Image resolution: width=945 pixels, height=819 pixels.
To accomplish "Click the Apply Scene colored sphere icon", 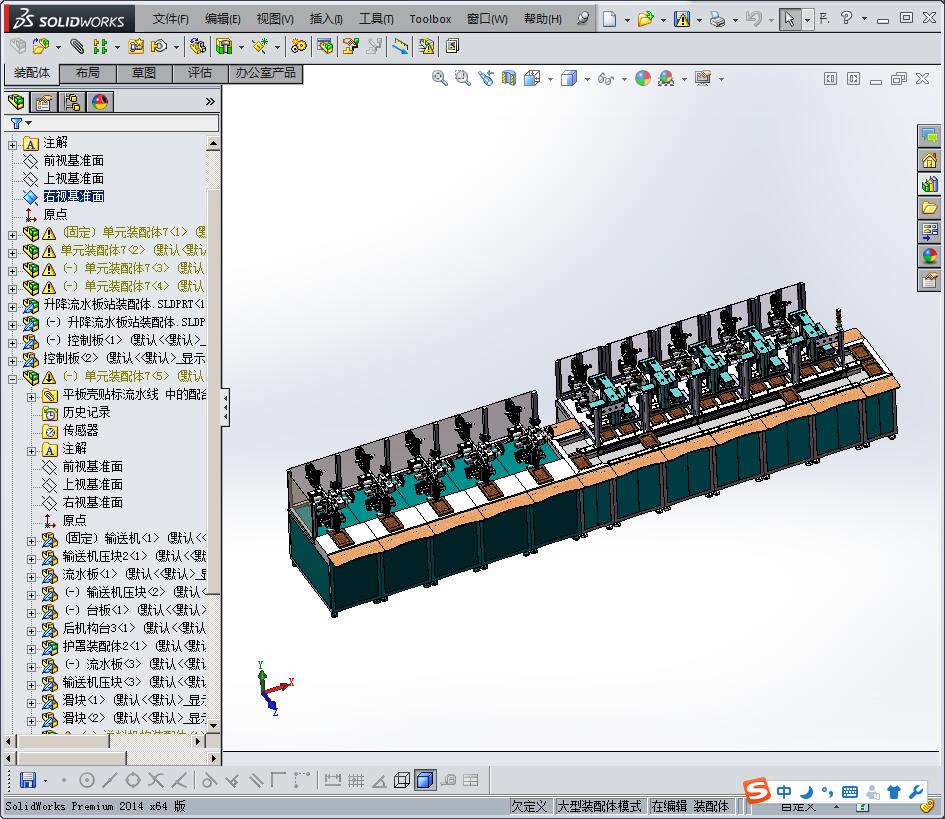I will (x=667, y=78).
